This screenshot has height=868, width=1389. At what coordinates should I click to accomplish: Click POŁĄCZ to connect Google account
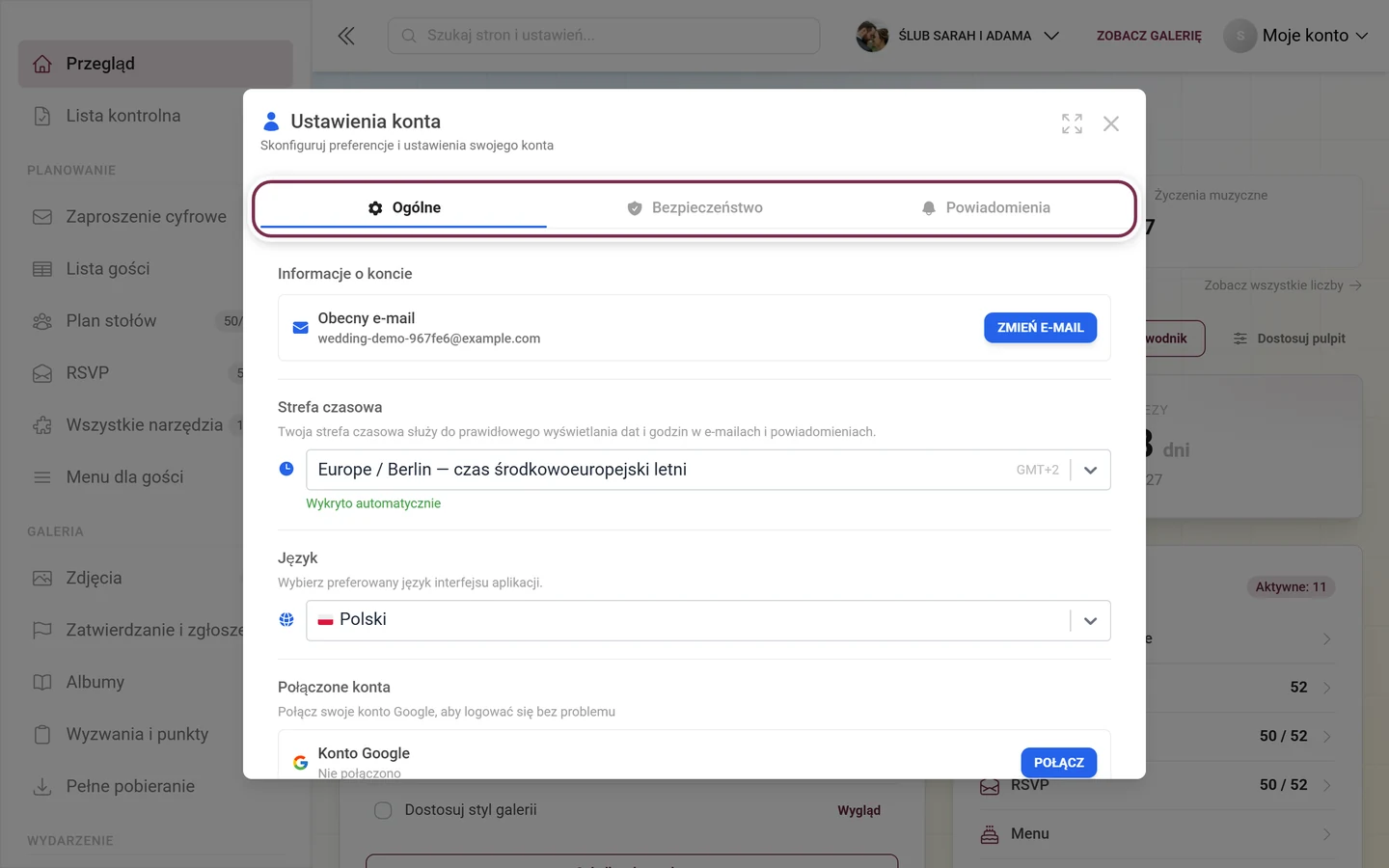point(1058,763)
